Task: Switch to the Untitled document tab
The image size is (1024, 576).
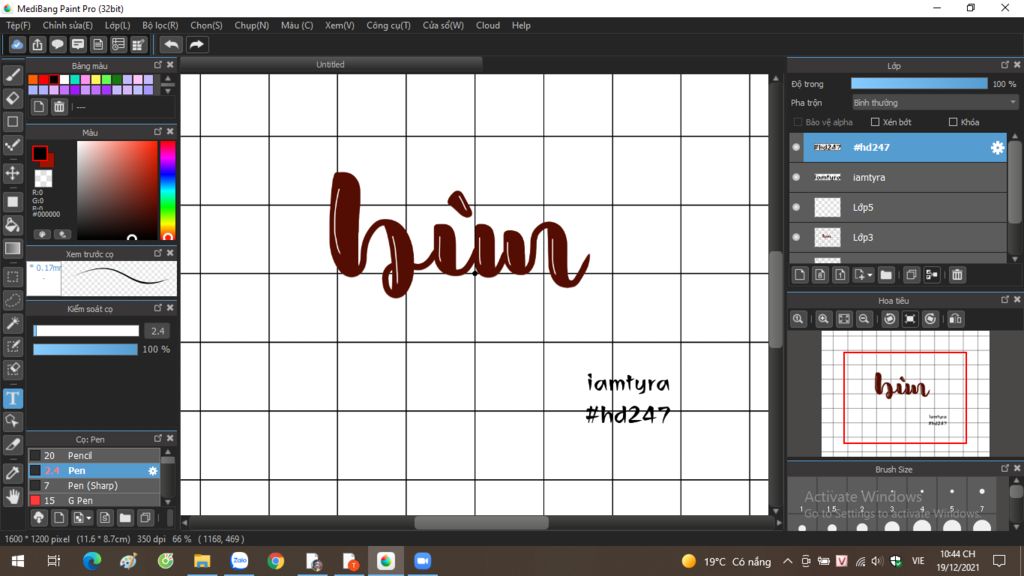Action: 330,65
